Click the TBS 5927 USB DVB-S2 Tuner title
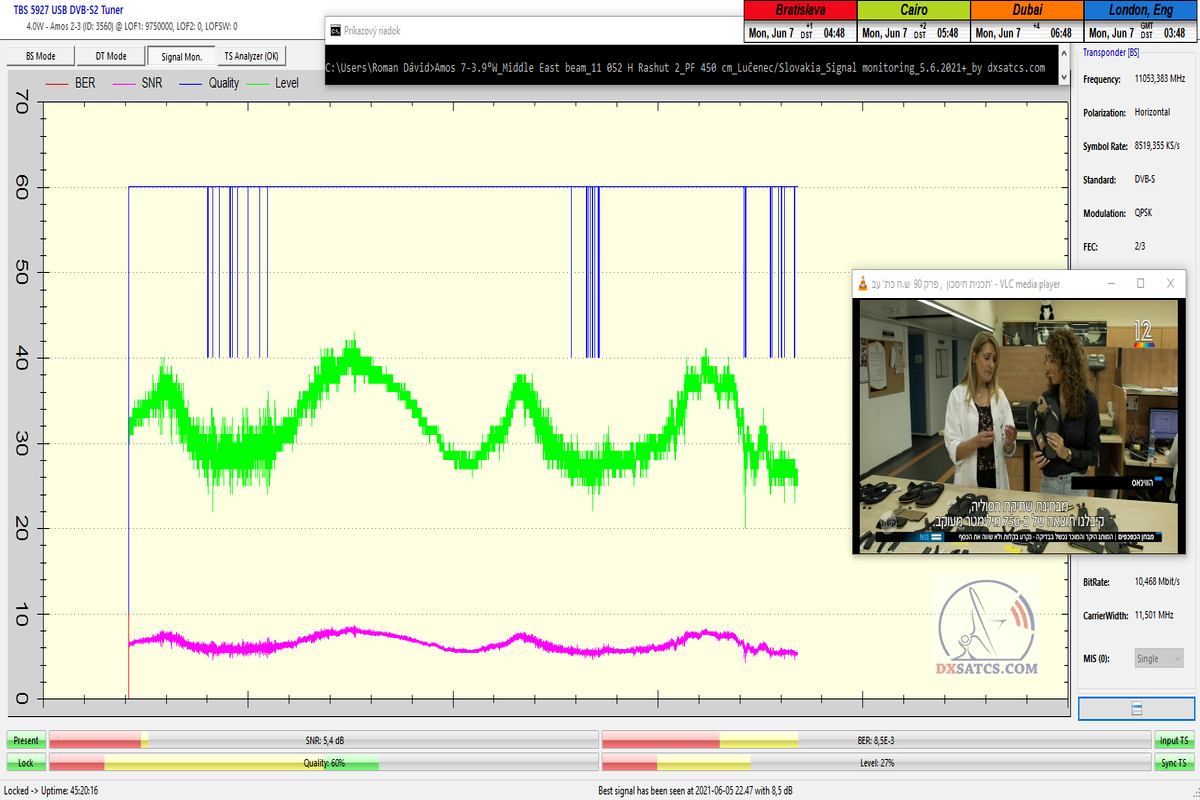1200x800 pixels. click(69, 10)
